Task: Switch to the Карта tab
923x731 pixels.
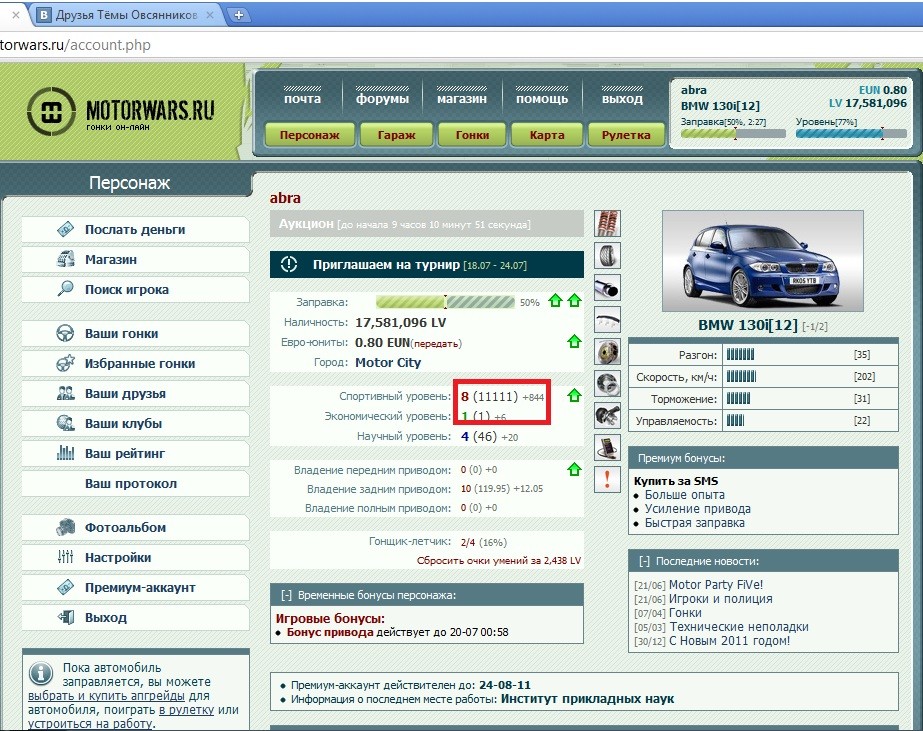Action: pos(547,135)
